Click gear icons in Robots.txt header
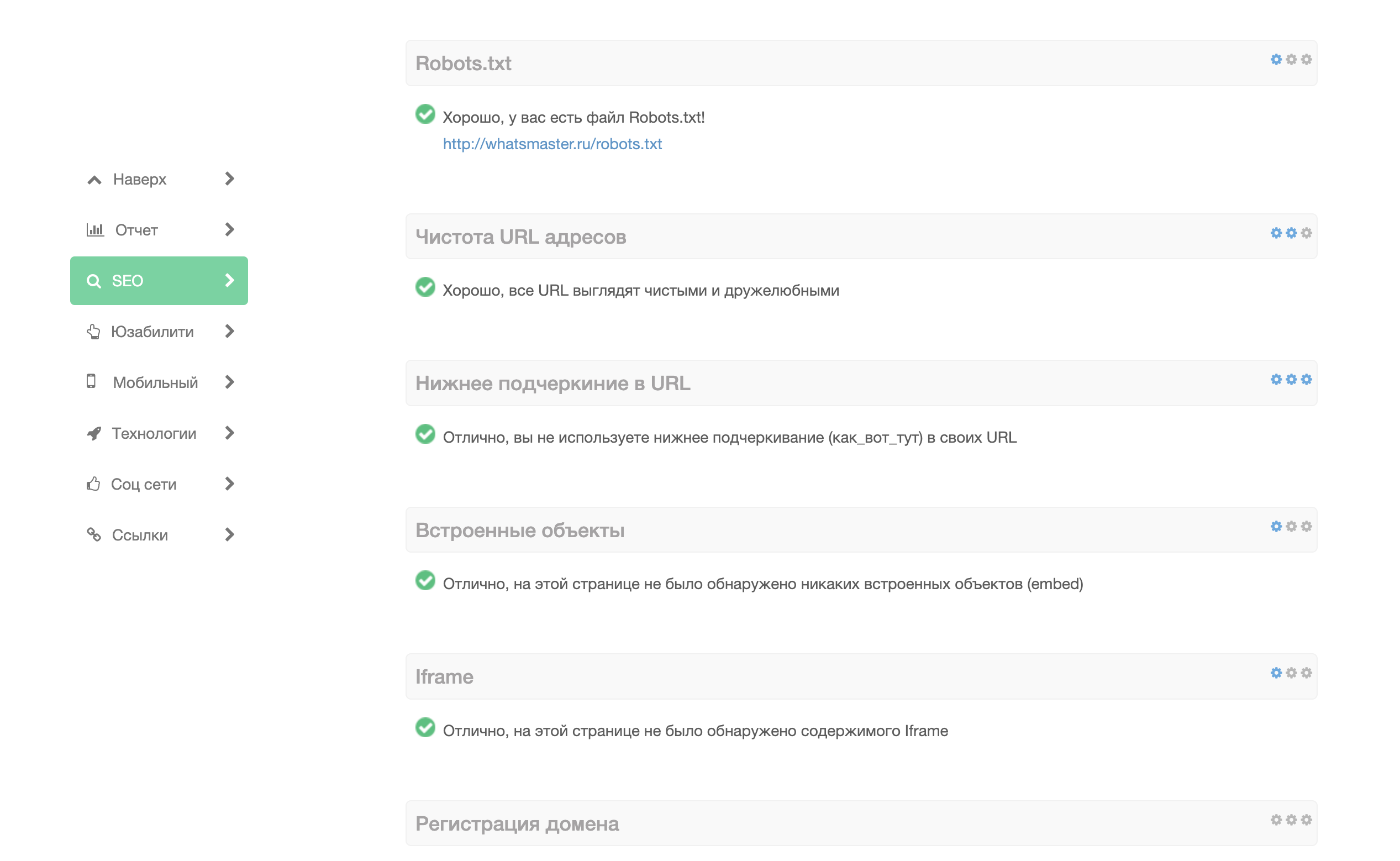Screen dimensions: 1400x861 click(1291, 60)
